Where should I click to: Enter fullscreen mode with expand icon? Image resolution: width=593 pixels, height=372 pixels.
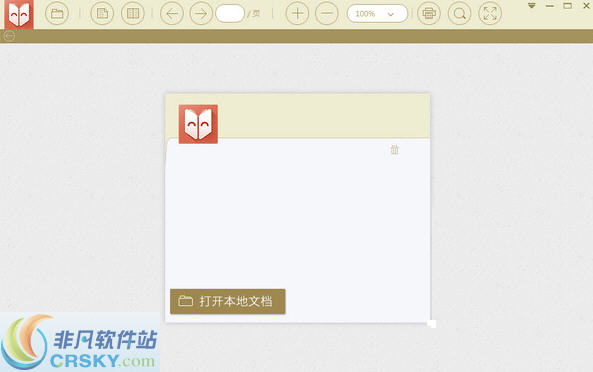point(490,14)
